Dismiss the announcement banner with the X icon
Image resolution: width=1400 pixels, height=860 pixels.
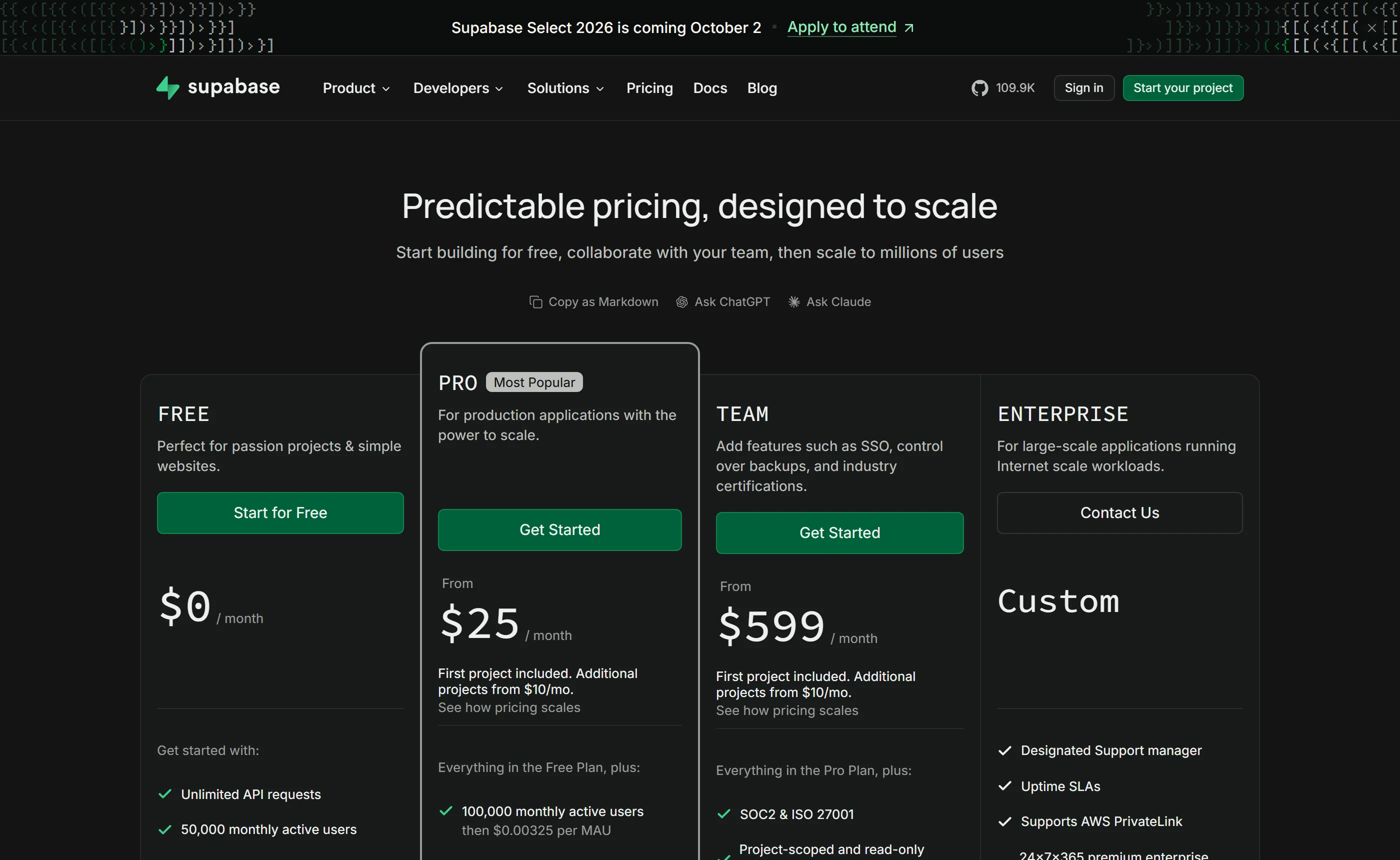pos(1371,27)
